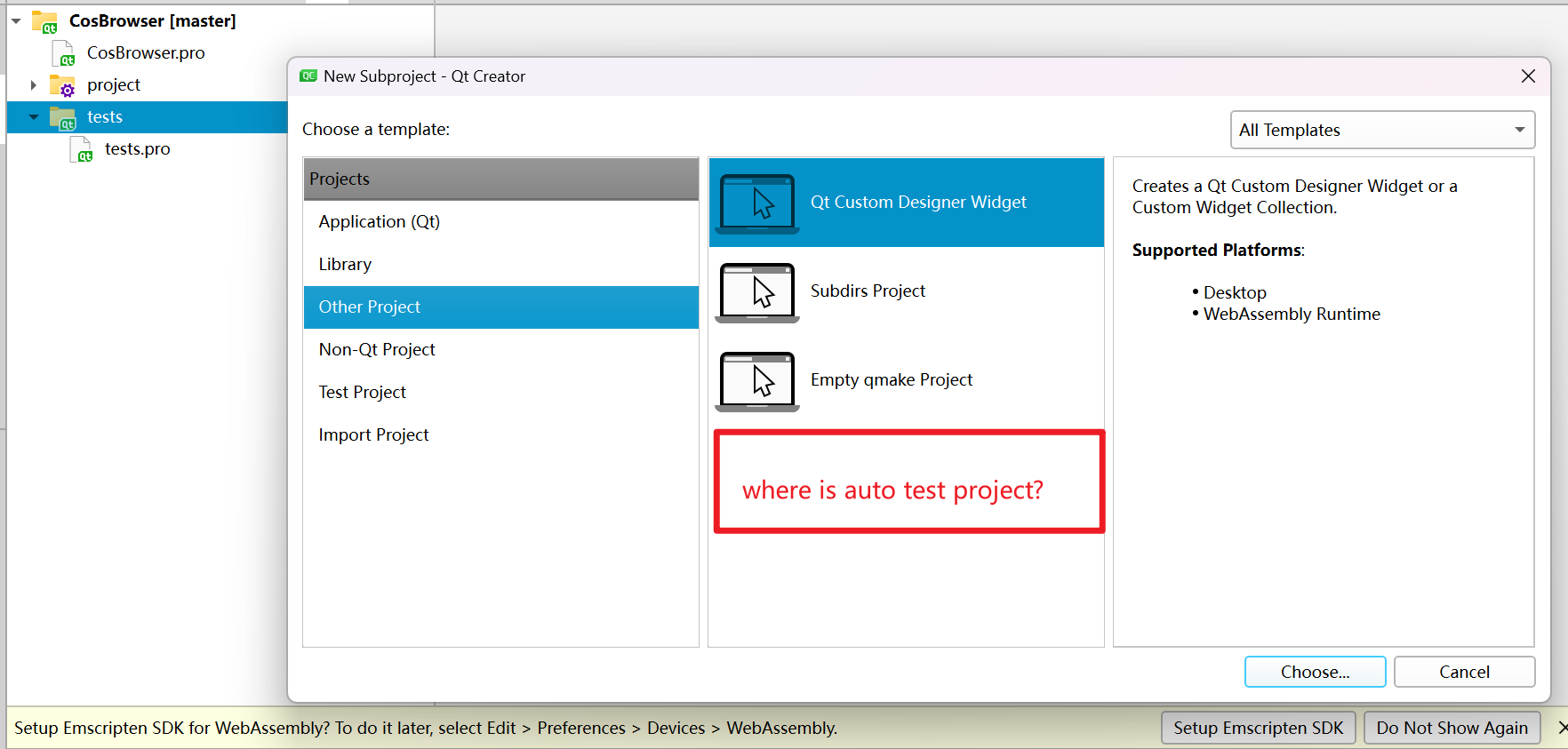Select the Library category
The image size is (1568, 749).
(501, 265)
